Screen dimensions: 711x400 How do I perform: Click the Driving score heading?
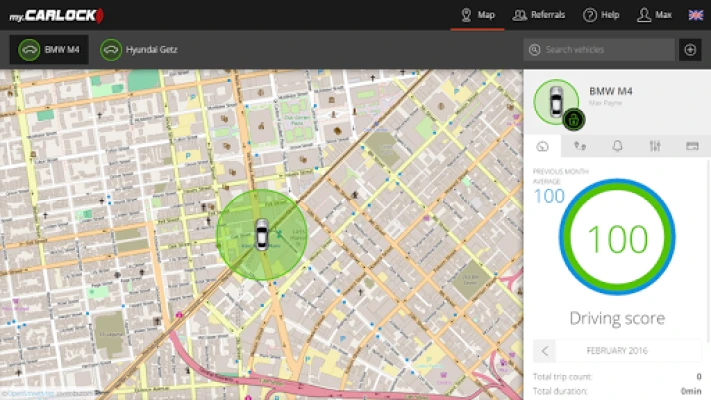click(x=617, y=318)
